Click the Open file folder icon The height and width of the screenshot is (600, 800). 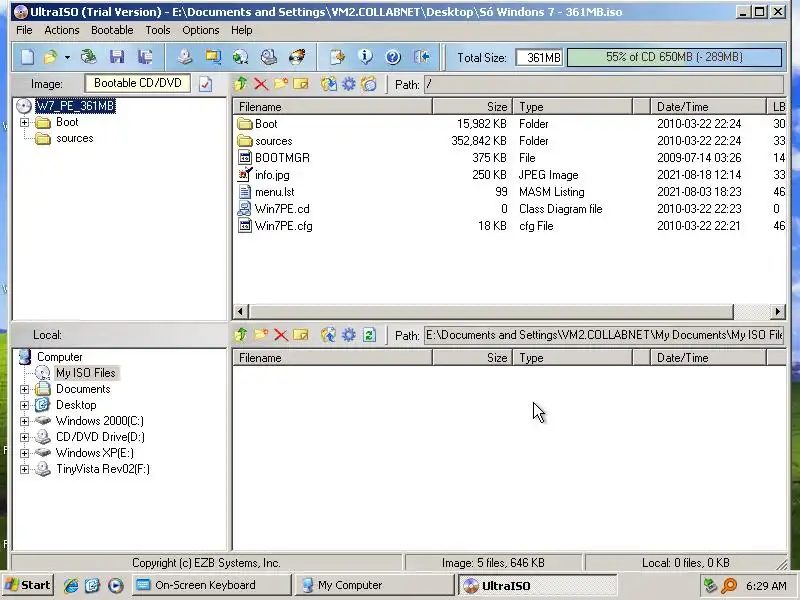pyautogui.click(x=51, y=57)
